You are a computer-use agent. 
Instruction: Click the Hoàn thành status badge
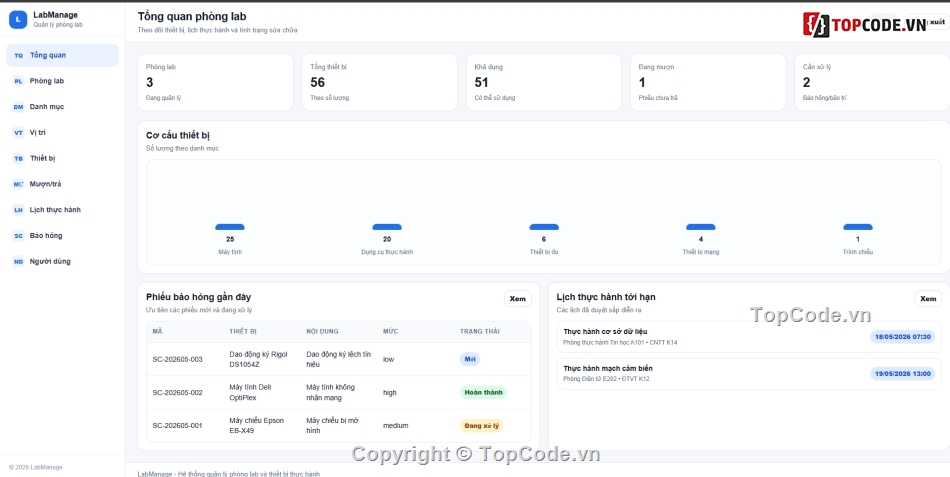[483, 393]
